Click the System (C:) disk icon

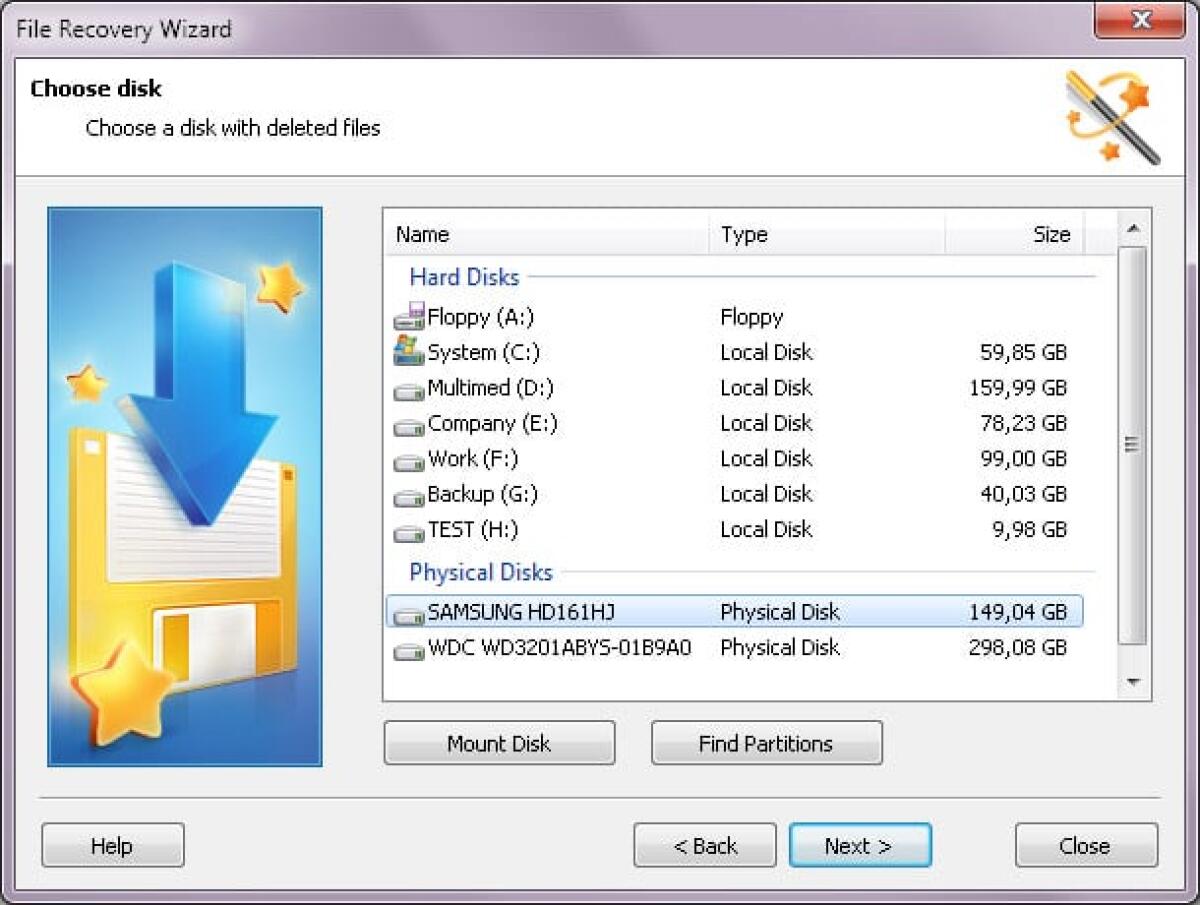point(408,352)
